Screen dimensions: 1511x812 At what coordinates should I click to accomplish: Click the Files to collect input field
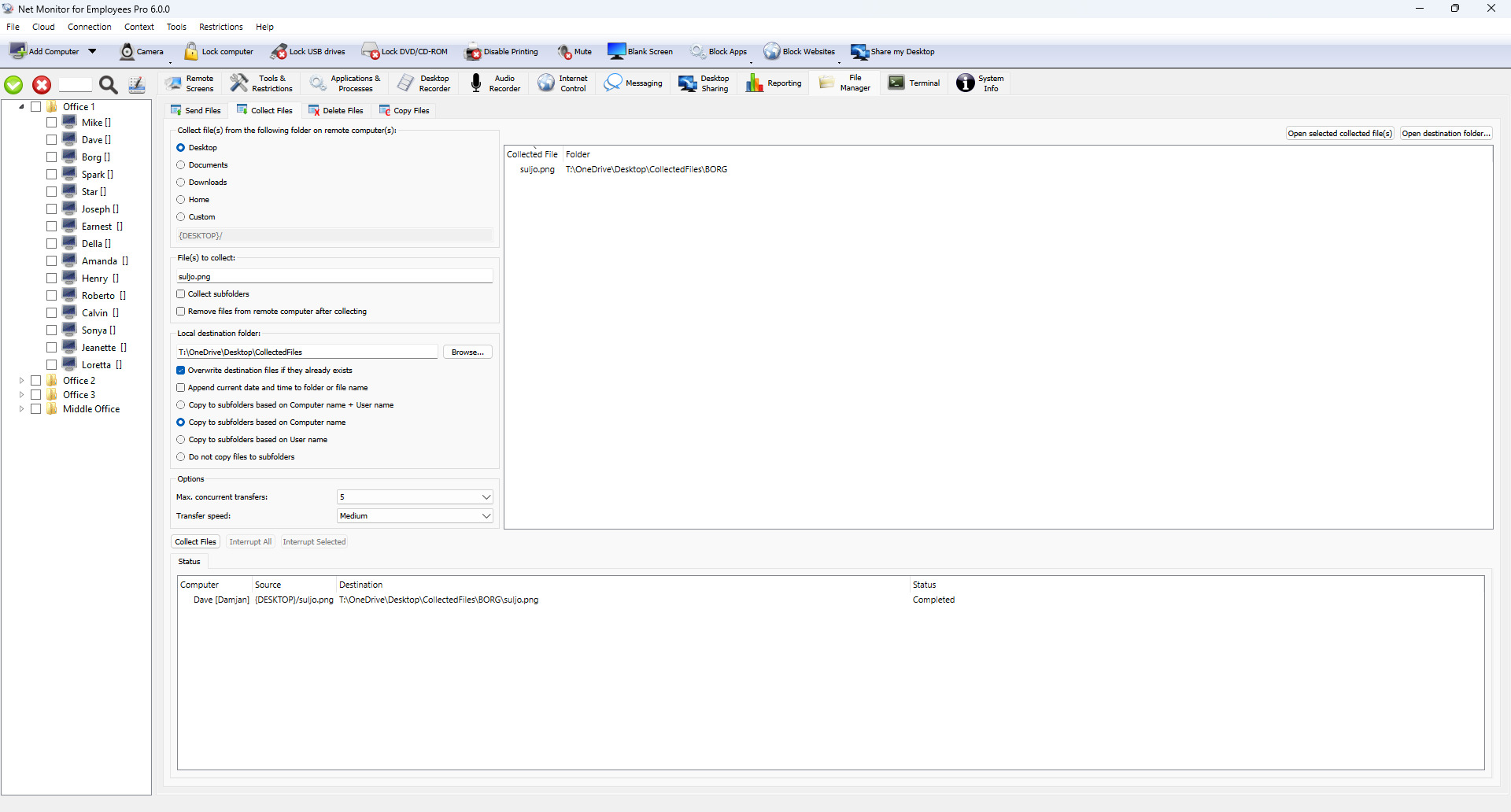(334, 277)
